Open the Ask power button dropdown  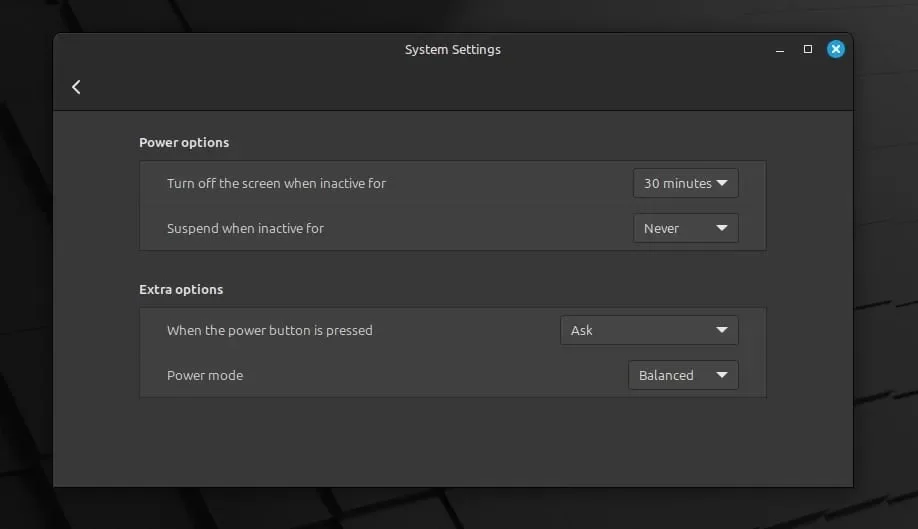[649, 330]
